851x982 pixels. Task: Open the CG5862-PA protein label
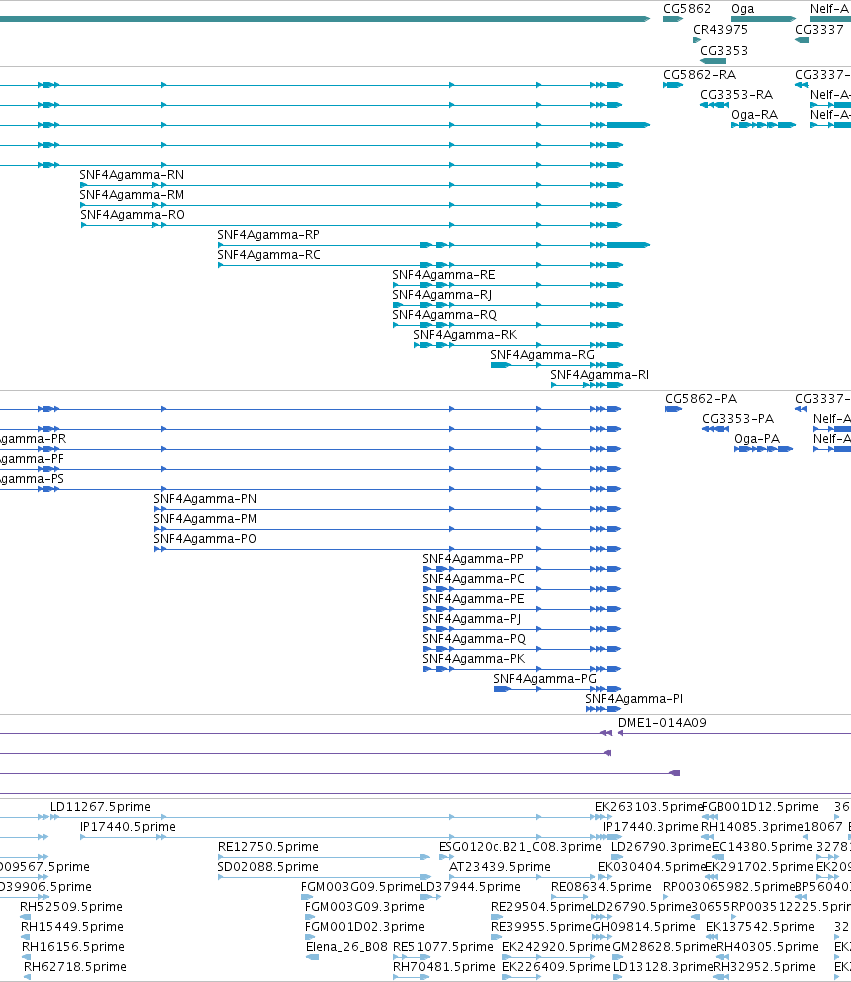[701, 399]
